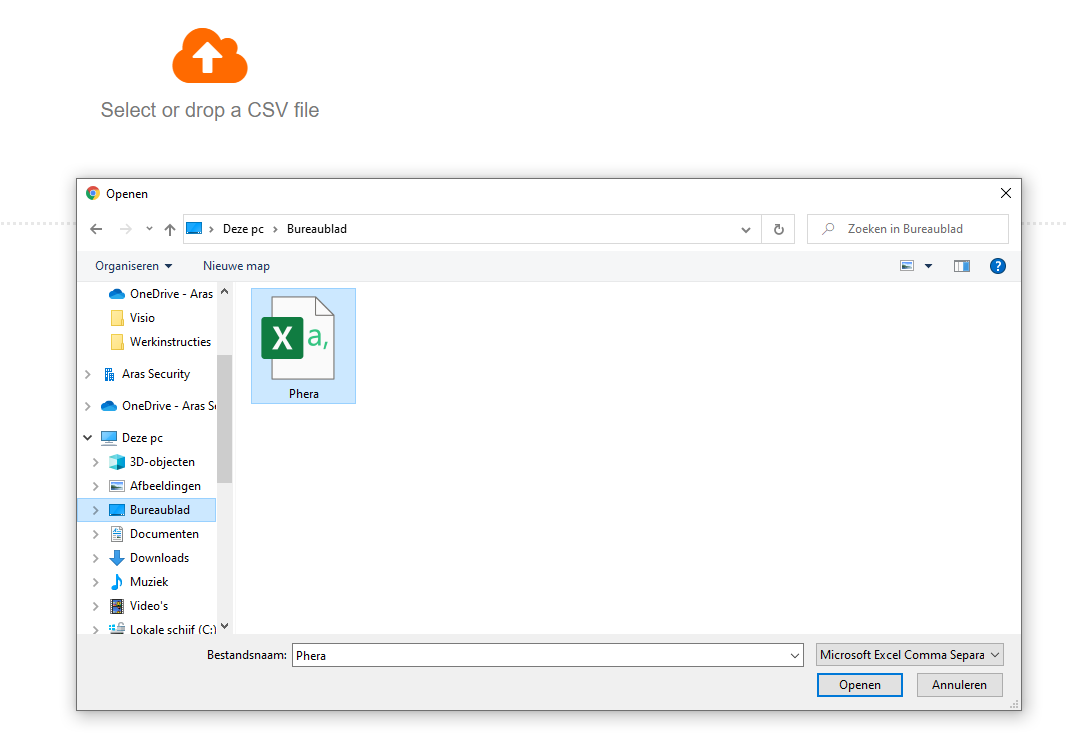Click the refresh button beside address bar
Viewport: 1069px width, 735px height.
779,229
